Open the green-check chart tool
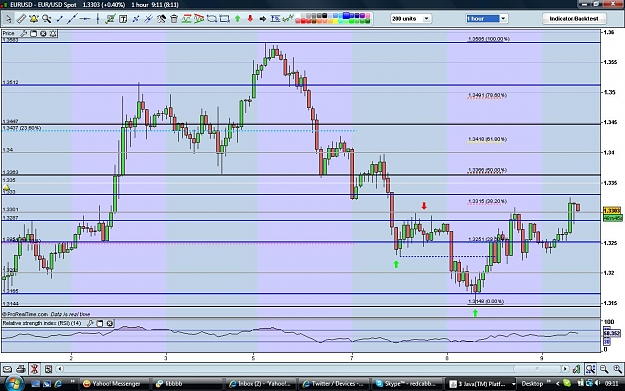Image resolution: width=625 pixels, height=391 pixels. 110,19
